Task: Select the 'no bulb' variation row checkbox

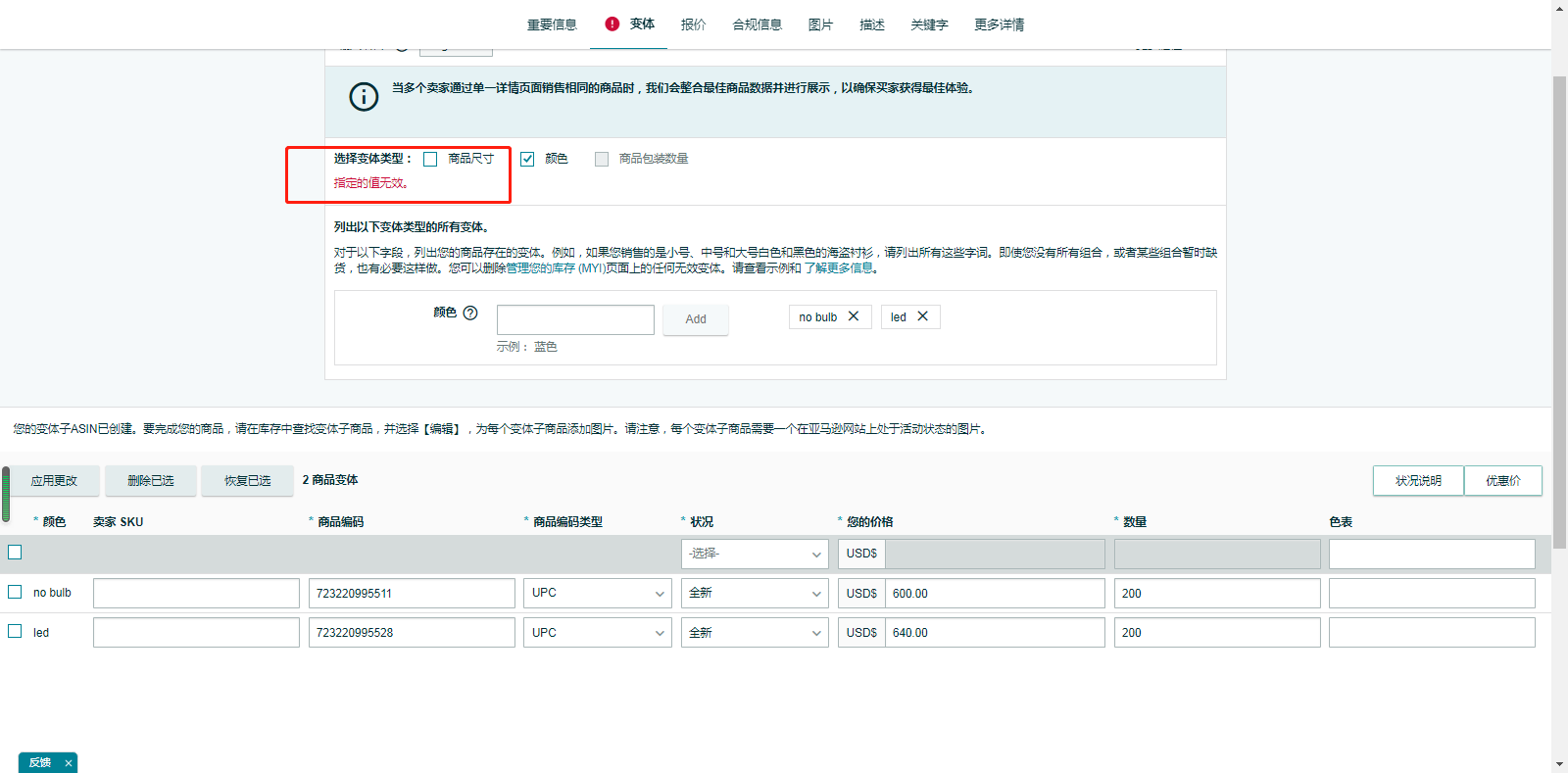Action: point(15,592)
